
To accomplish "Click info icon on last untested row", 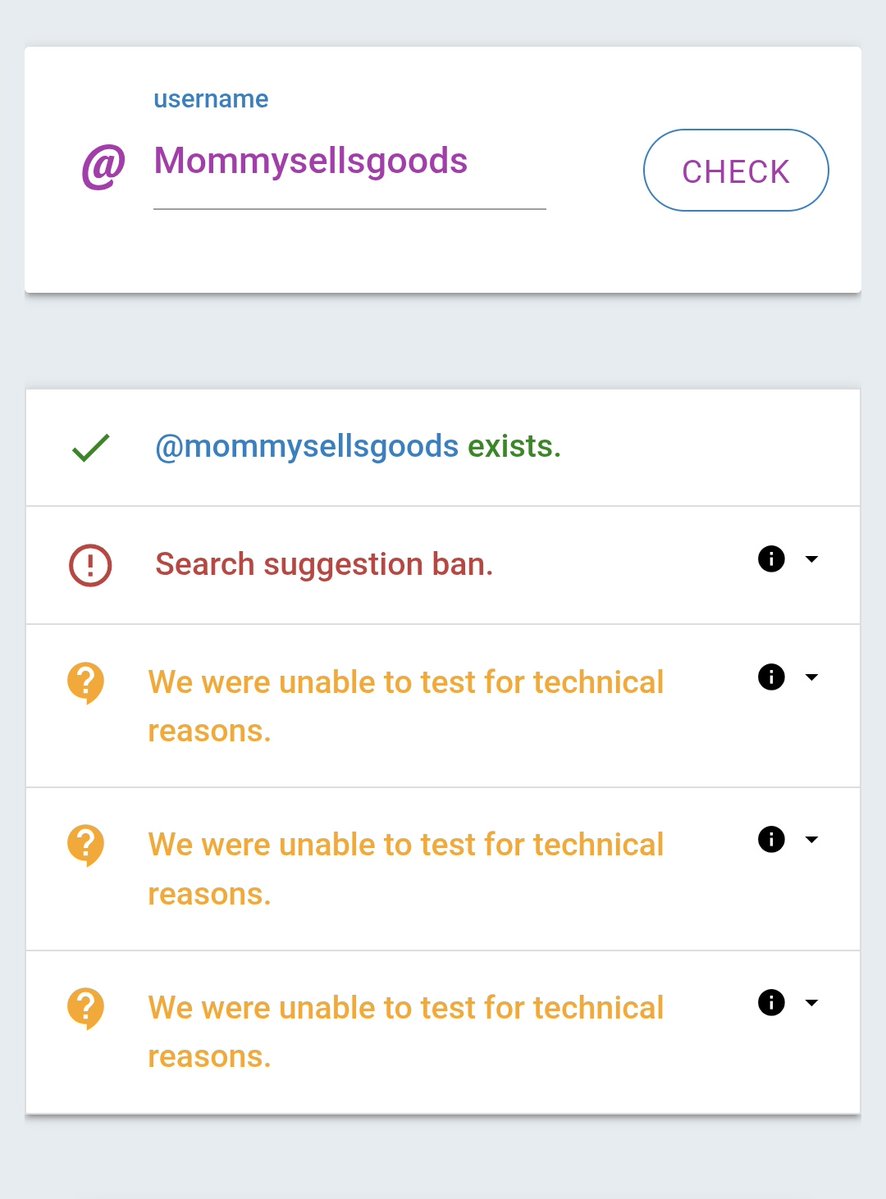I will pos(771,1003).
